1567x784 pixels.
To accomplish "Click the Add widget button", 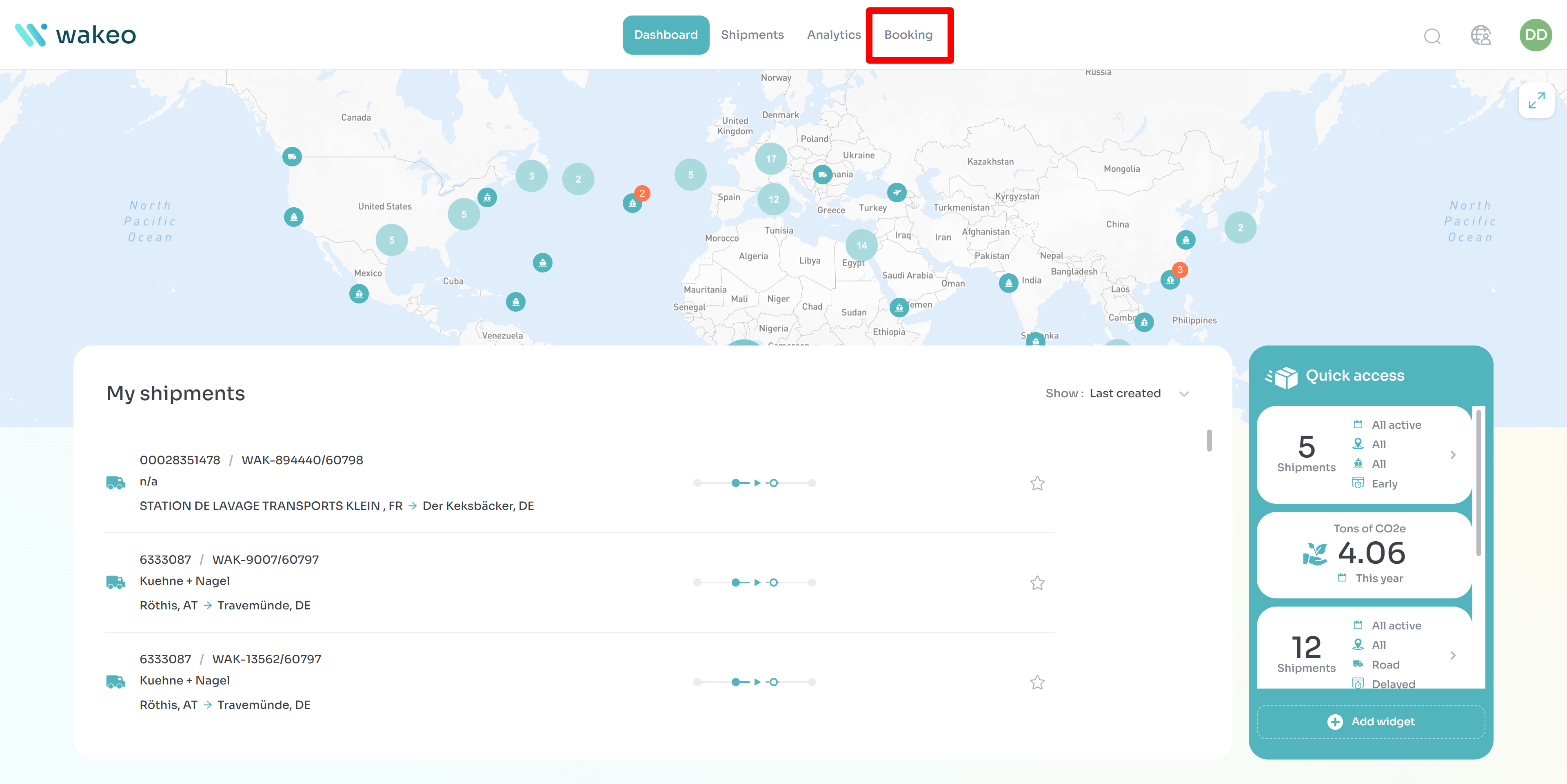I will (x=1371, y=722).
